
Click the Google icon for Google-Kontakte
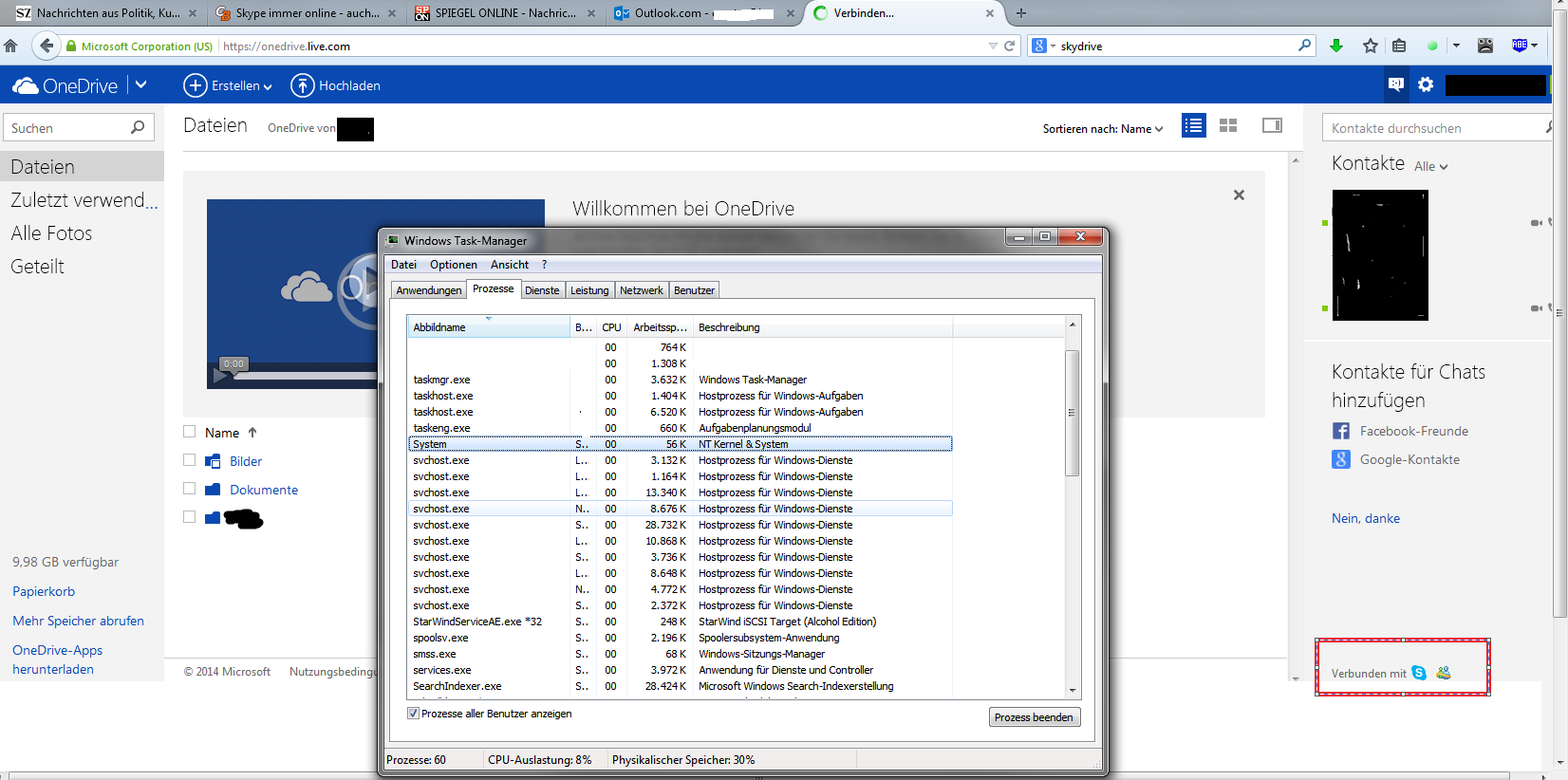[1341, 459]
